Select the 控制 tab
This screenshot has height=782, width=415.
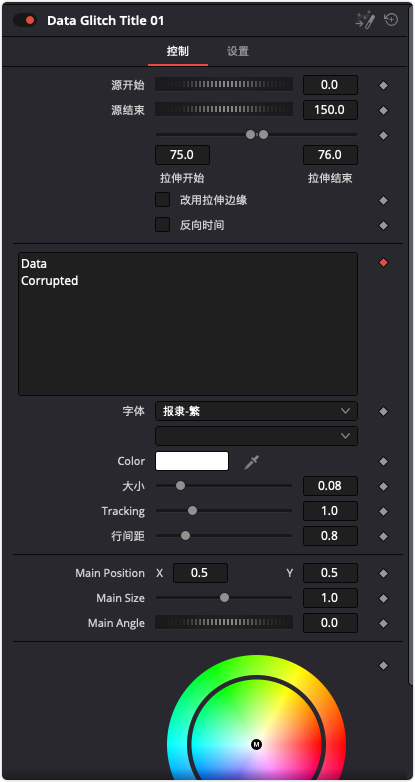pos(178,51)
